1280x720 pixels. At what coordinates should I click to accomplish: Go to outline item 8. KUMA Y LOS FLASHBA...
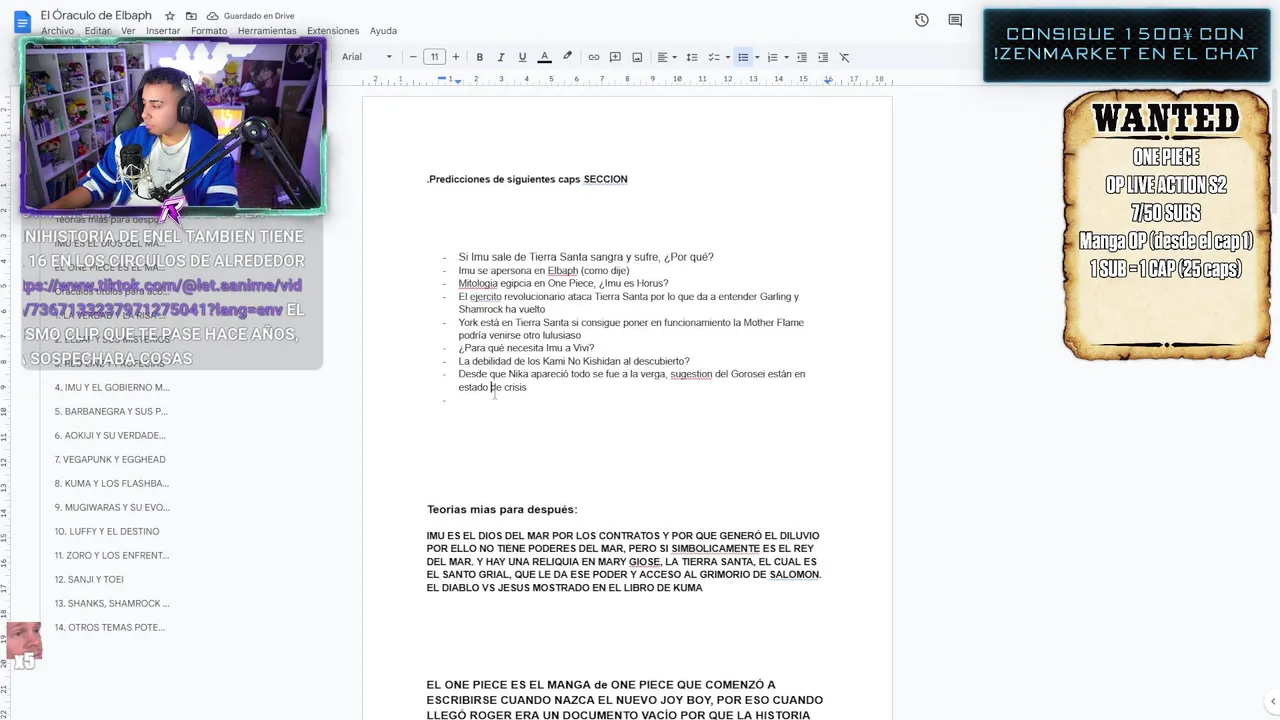[x=112, y=483]
